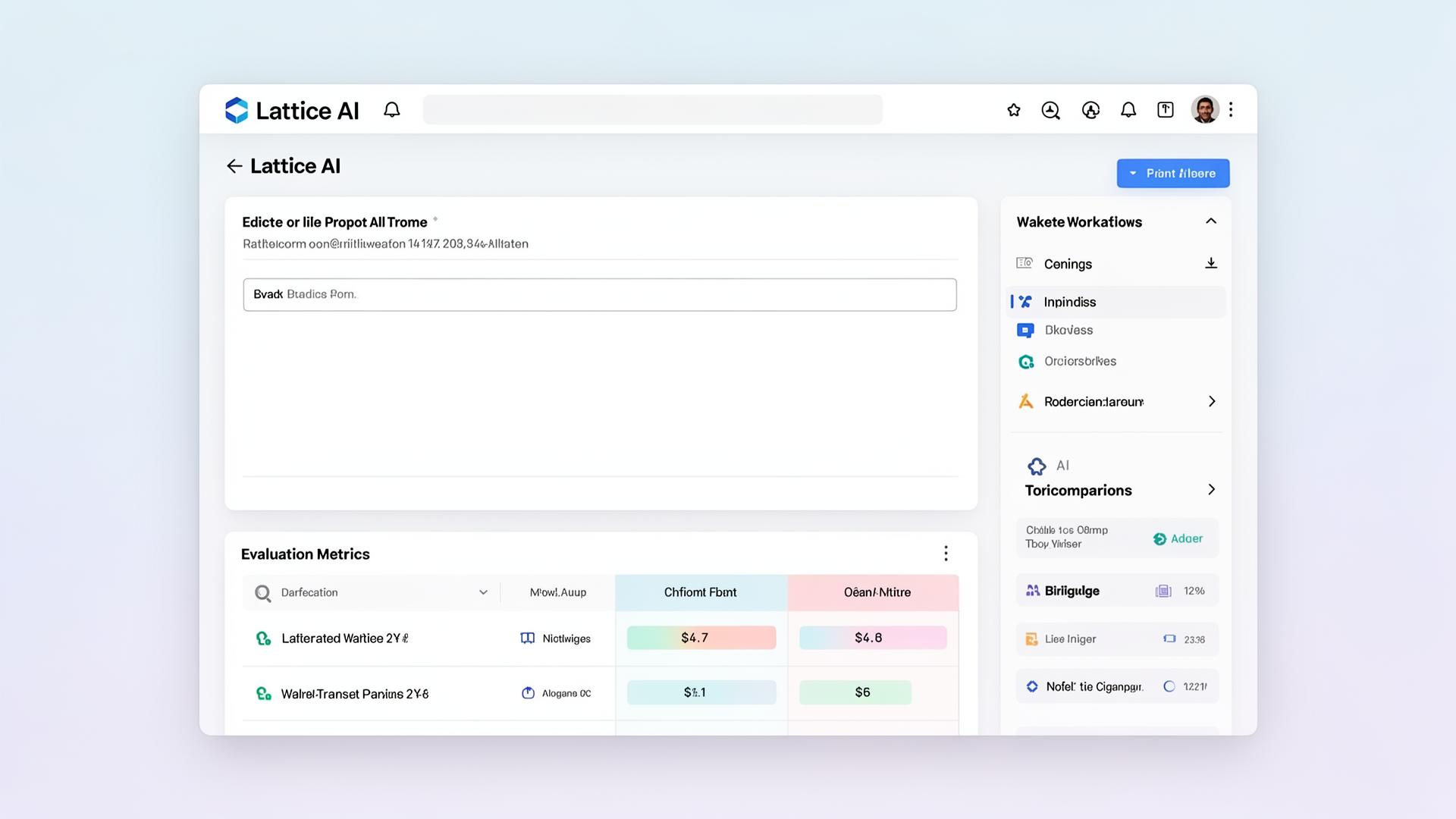Click the Alogane 0C clock icon
Screen dimensions: 1456x819
point(529,693)
